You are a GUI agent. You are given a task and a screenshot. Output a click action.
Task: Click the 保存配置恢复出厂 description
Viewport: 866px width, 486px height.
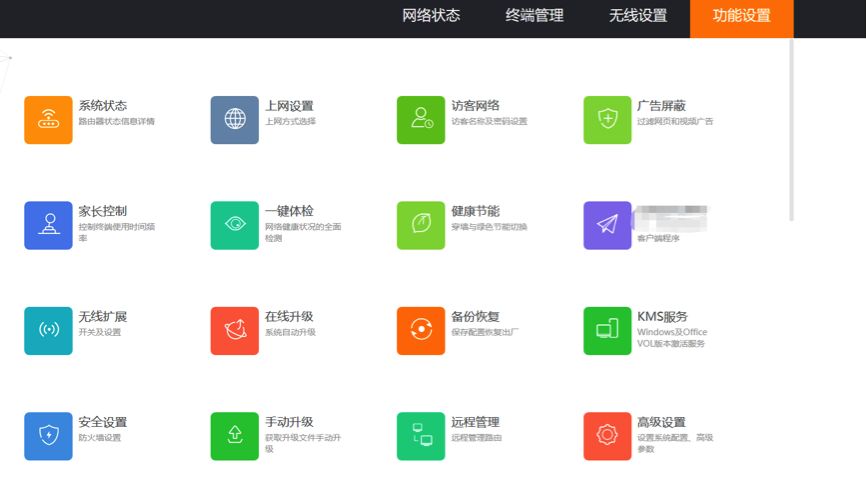point(485,332)
